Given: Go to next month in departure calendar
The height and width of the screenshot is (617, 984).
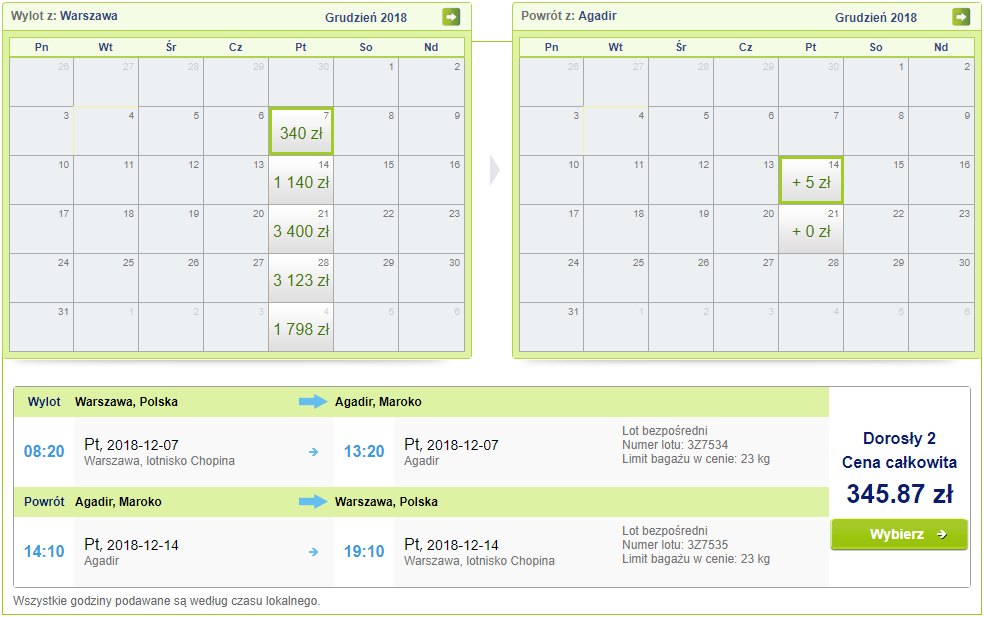Looking at the screenshot, I should click(451, 17).
